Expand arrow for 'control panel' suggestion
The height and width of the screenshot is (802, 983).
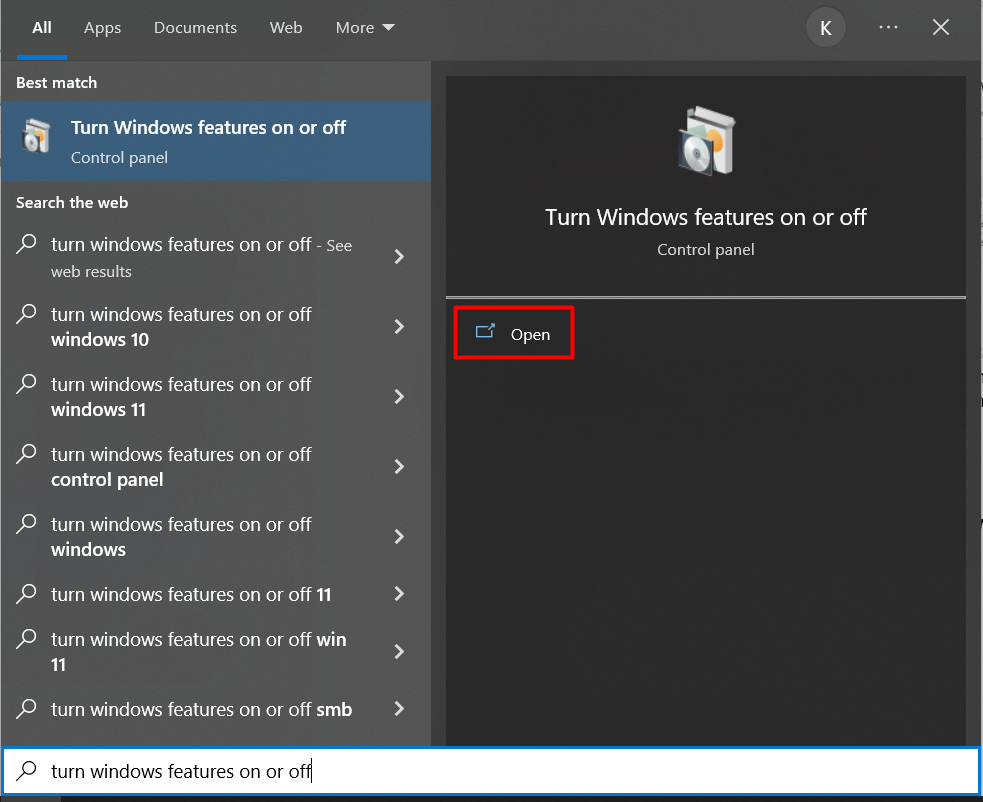399,467
